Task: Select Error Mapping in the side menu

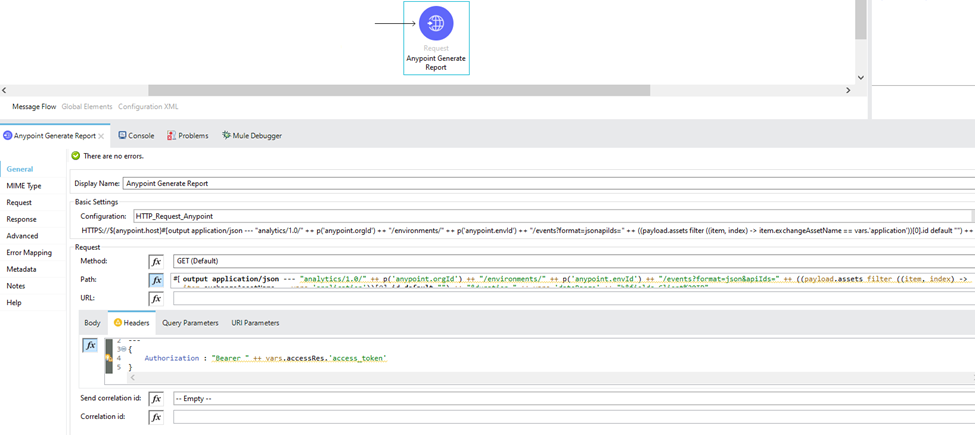Action: (29, 253)
